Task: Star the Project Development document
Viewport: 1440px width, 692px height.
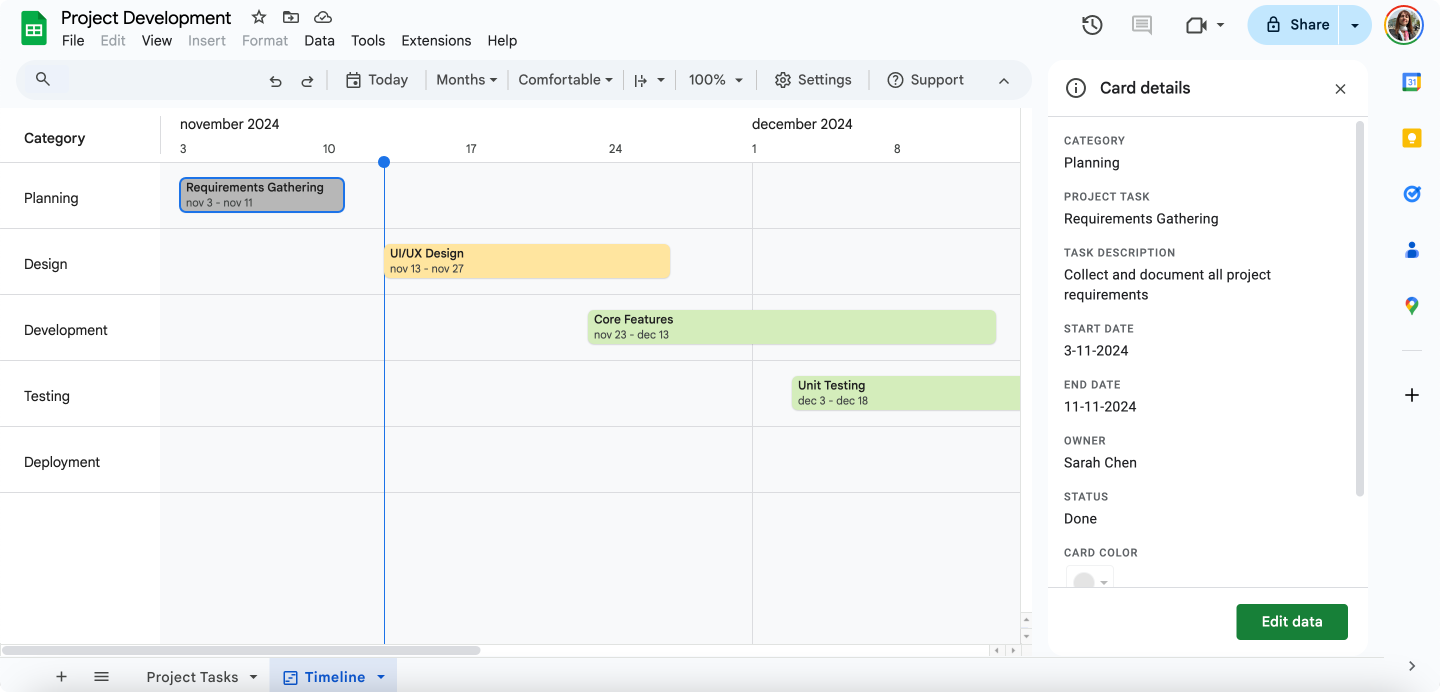Action: 259,17
